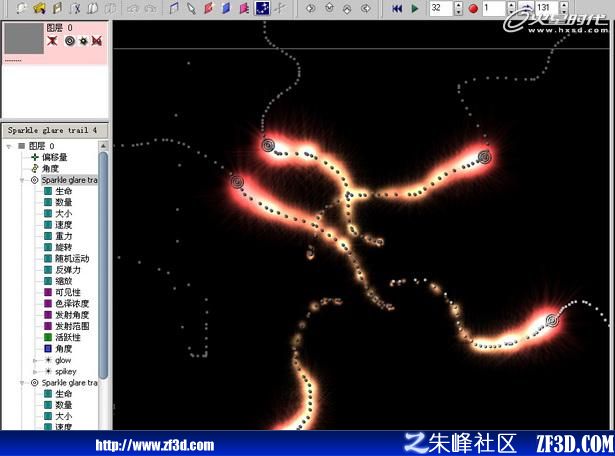Collapse the 图层 0 tree node
The image size is (615, 456).
tap(9, 146)
